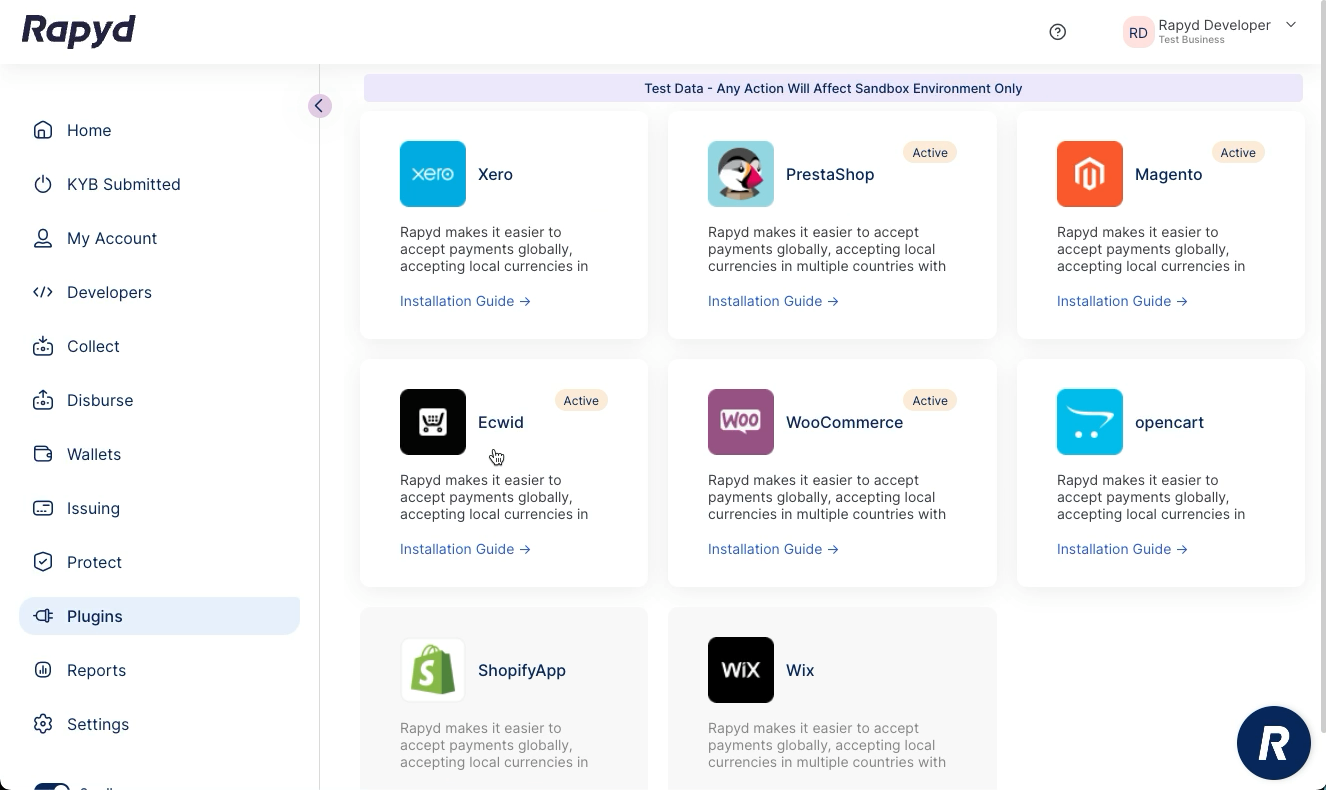The width and height of the screenshot is (1326, 790).
Task: Click the Wallets sidebar icon
Action: pyautogui.click(x=43, y=454)
